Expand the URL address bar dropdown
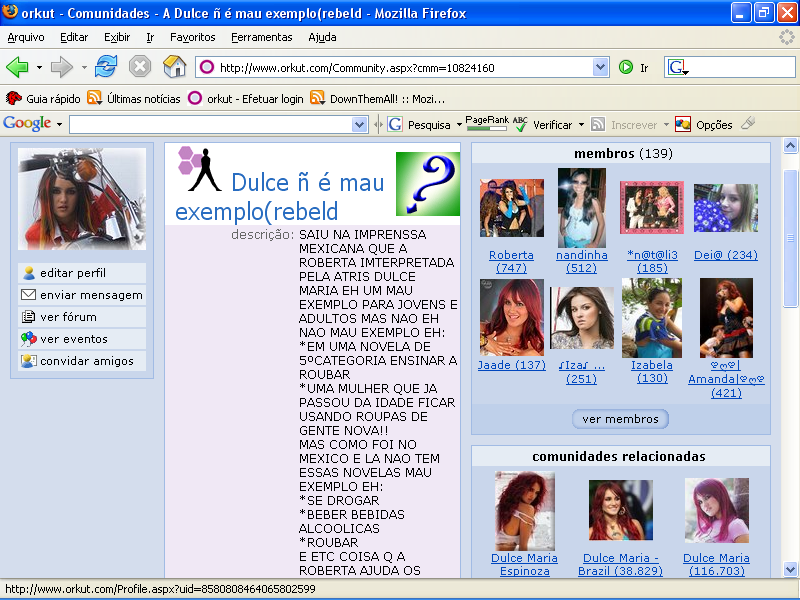Image resolution: width=800 pixels, height=600 pixels. [x=601, y=67]
